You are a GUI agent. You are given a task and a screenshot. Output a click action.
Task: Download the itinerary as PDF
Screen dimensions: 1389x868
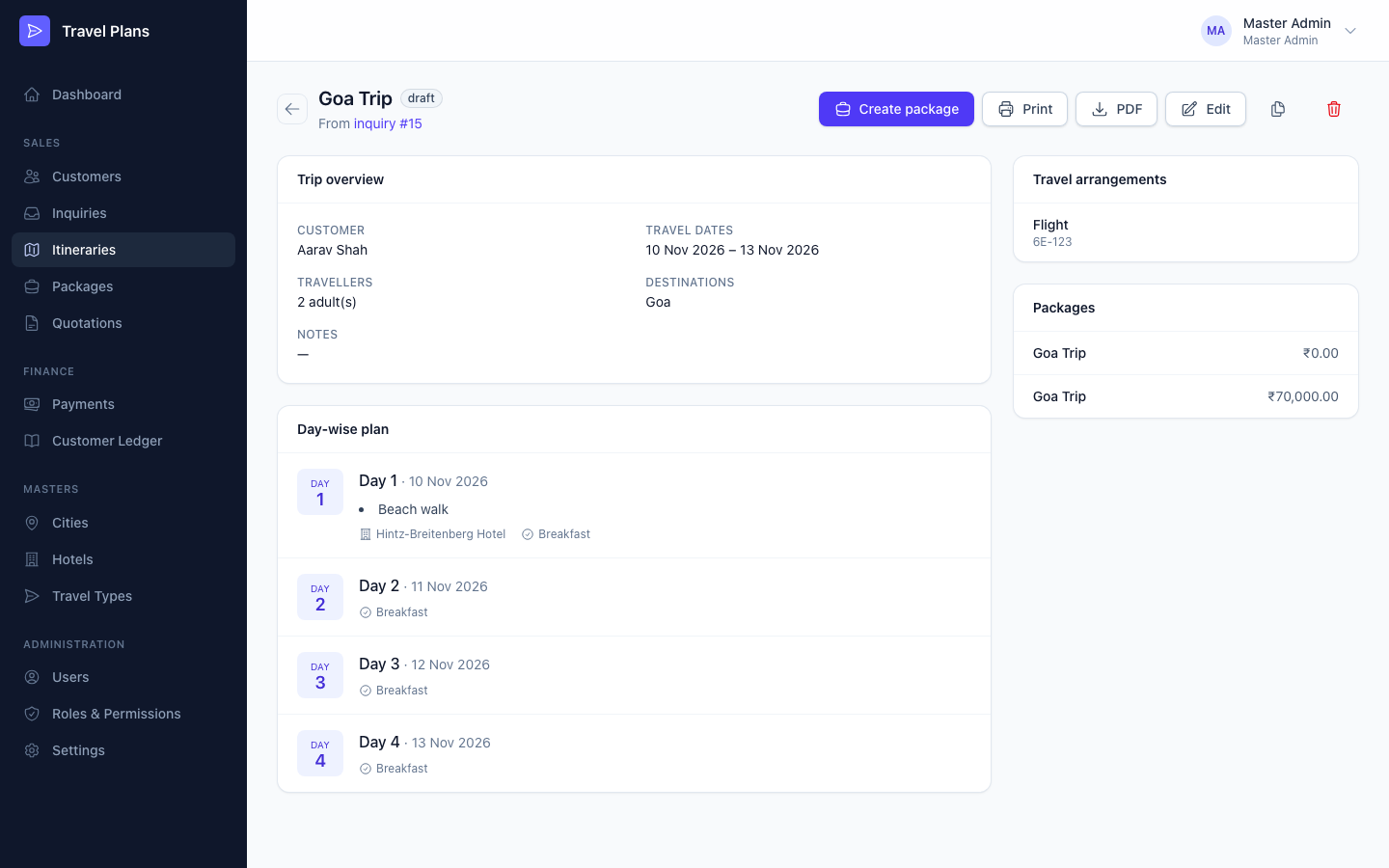point(1116,109)
